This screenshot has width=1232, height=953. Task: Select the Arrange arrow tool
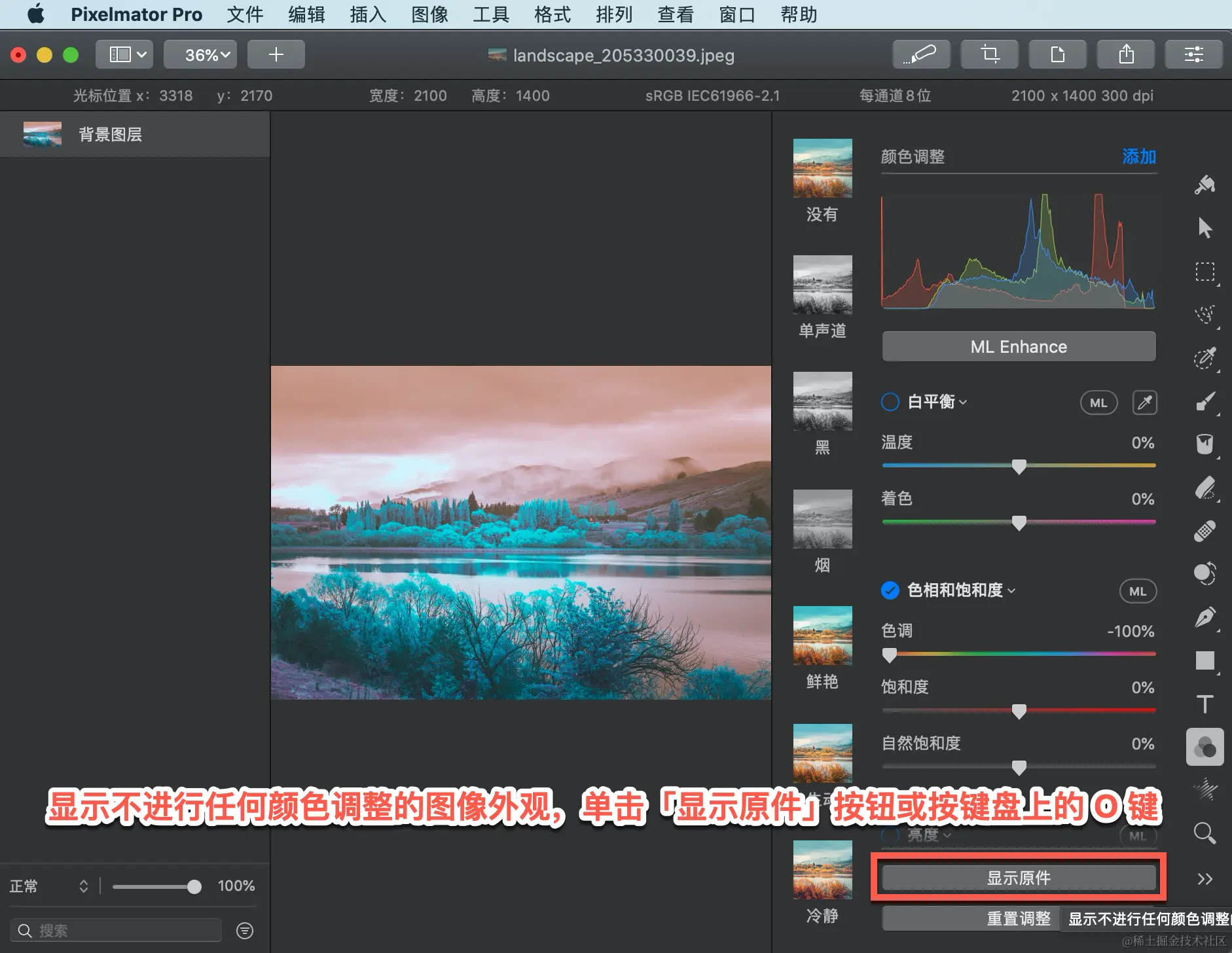click(1205, 228)
